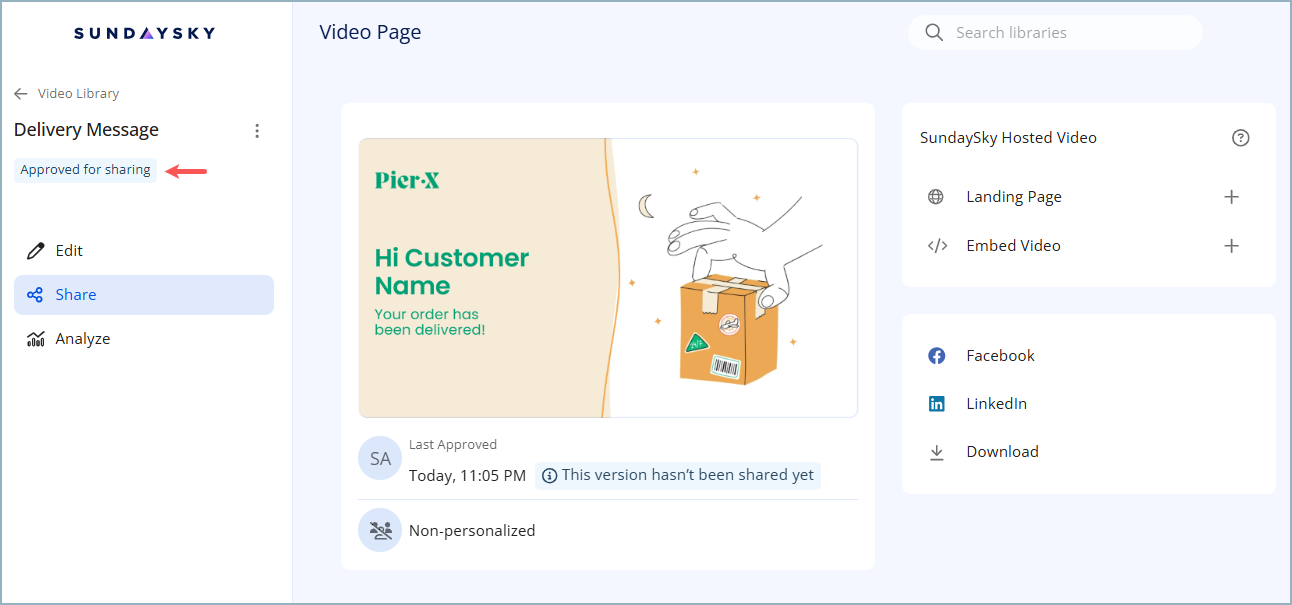1292x605 pixels.
Task: Go back to Video Library
Action: [67, 94]
